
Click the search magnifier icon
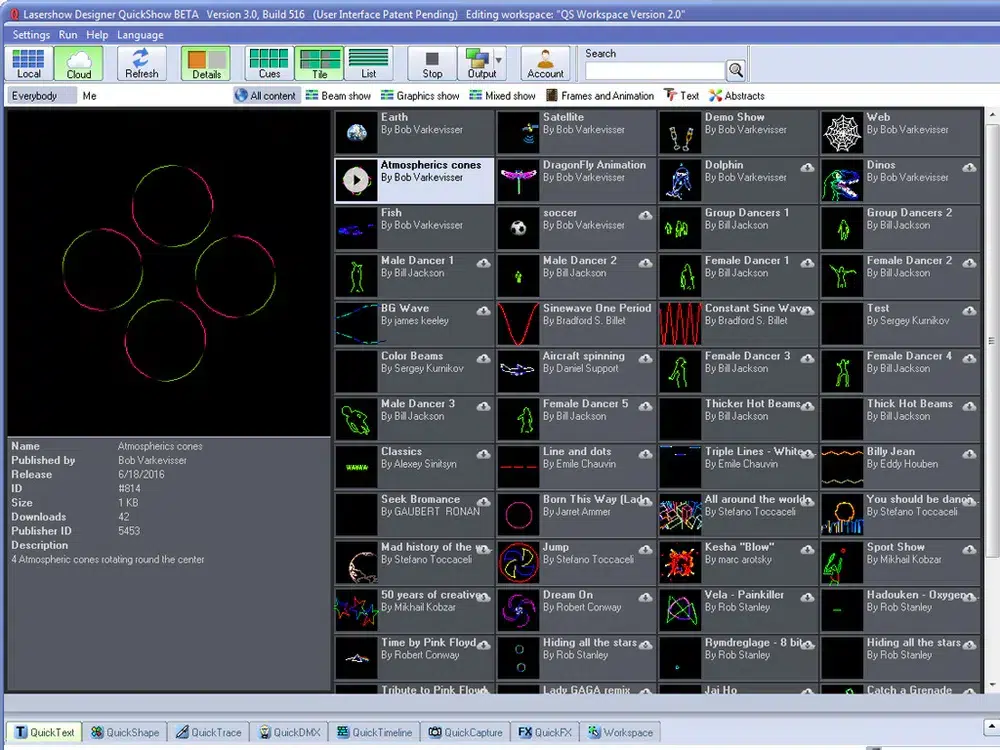(736, 70)
